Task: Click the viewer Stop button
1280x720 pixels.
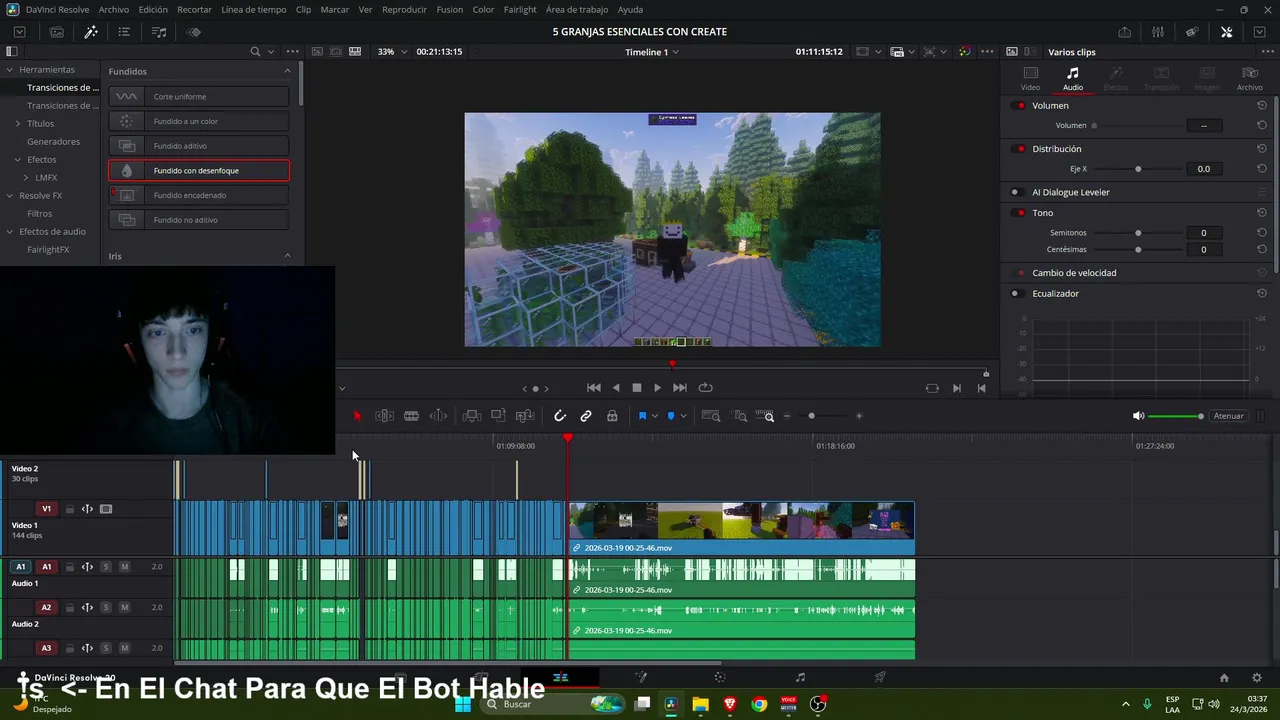Action: click(636, 388)
